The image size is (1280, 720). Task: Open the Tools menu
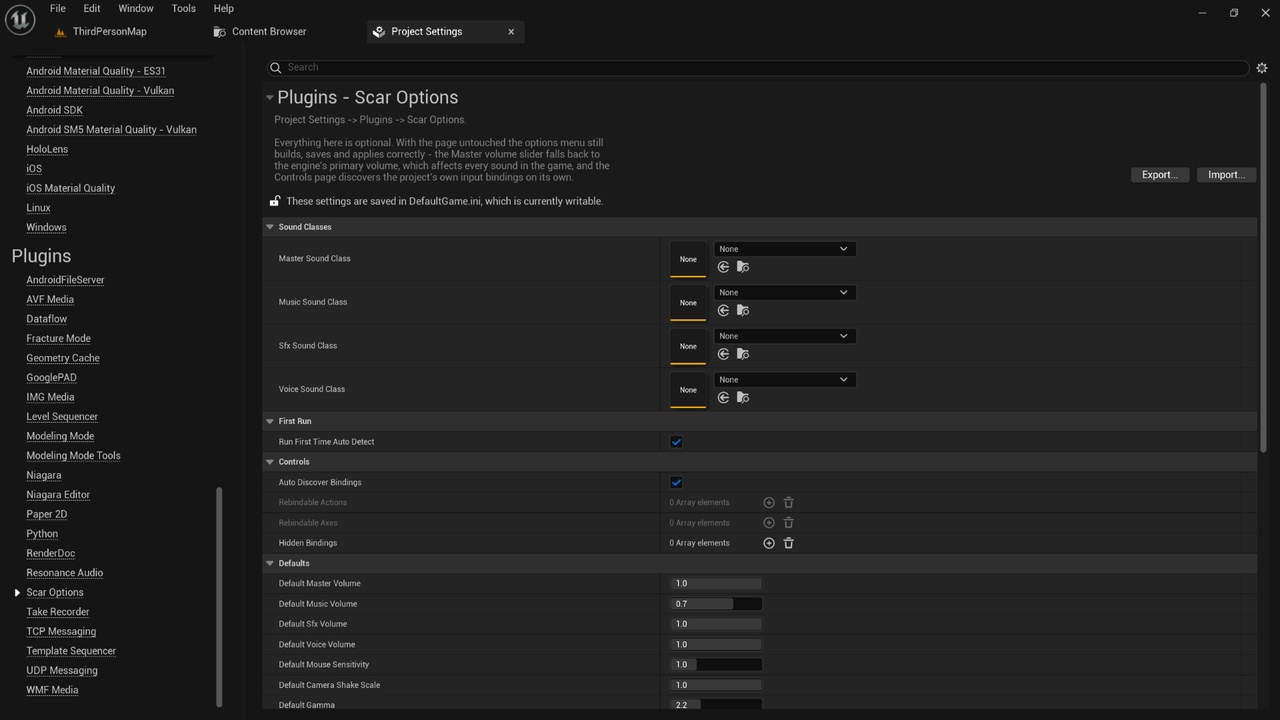tap(184, 8)
